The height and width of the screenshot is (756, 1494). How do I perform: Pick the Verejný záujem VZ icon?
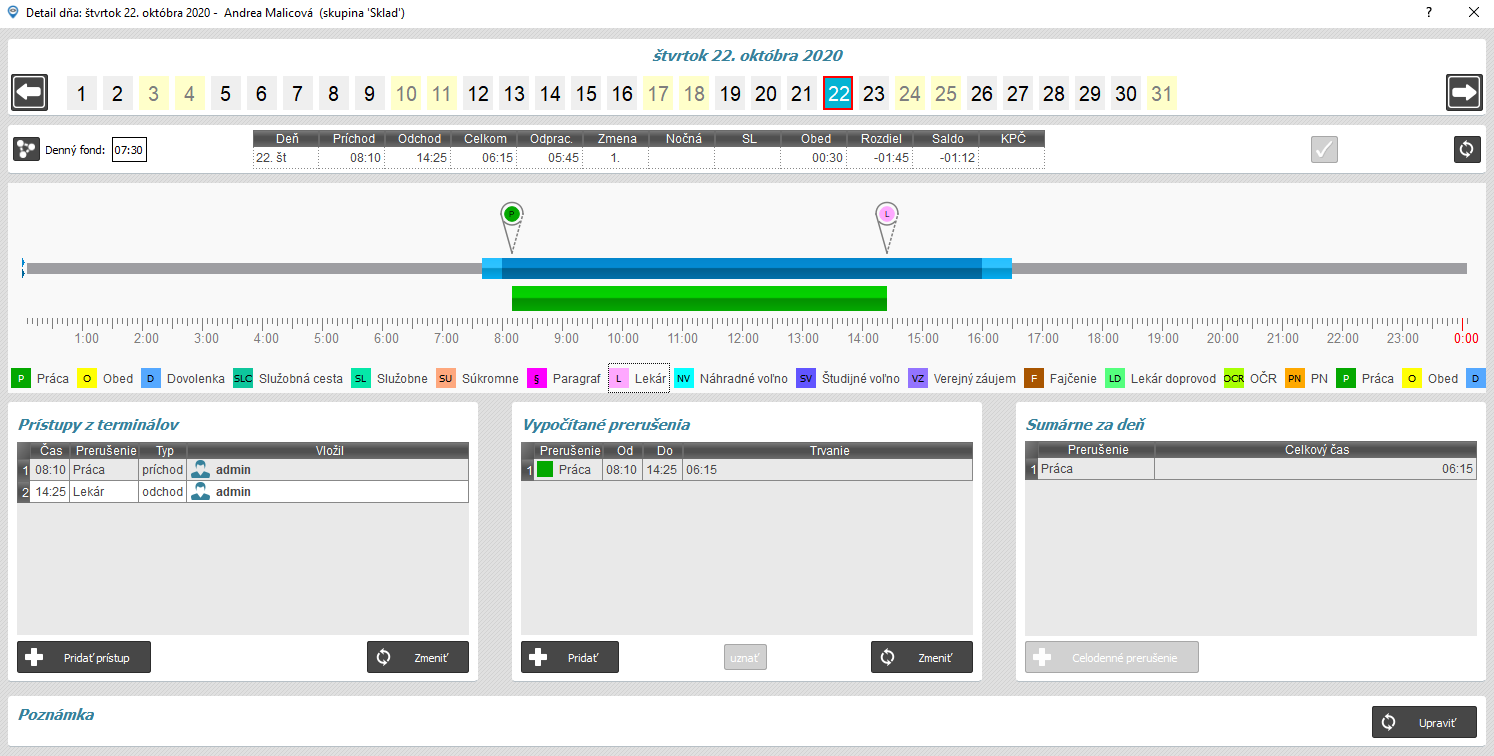[918, 379]
